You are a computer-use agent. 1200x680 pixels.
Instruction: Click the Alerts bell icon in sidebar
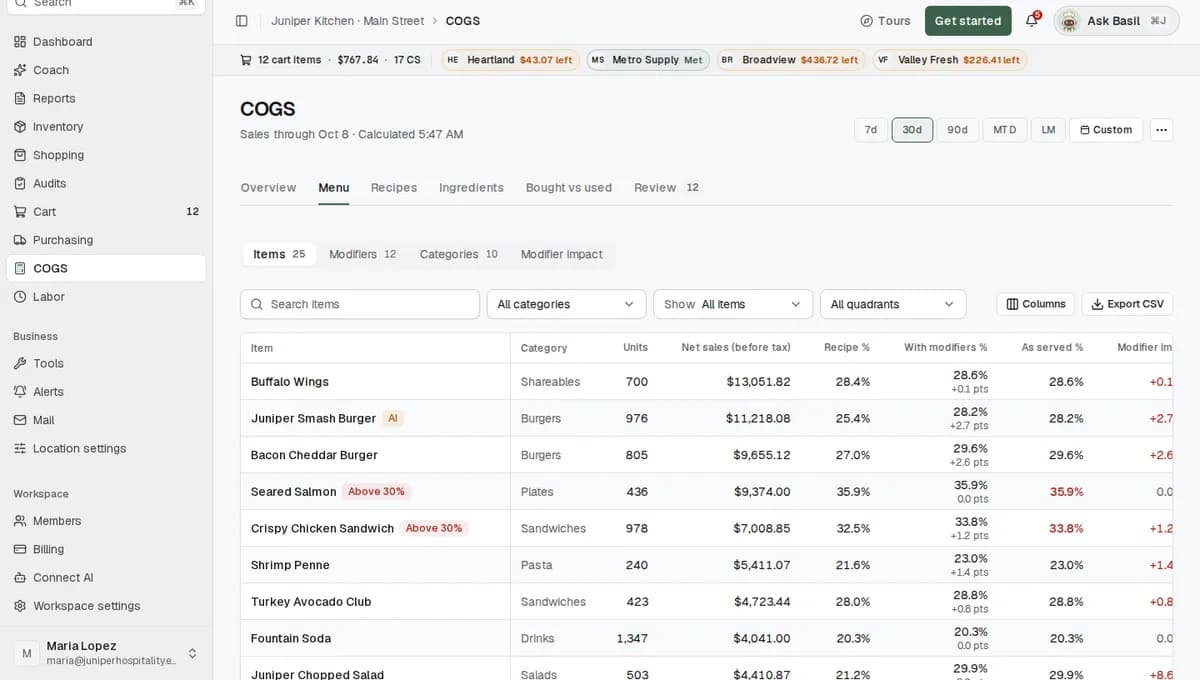click(x=20, y=392)
